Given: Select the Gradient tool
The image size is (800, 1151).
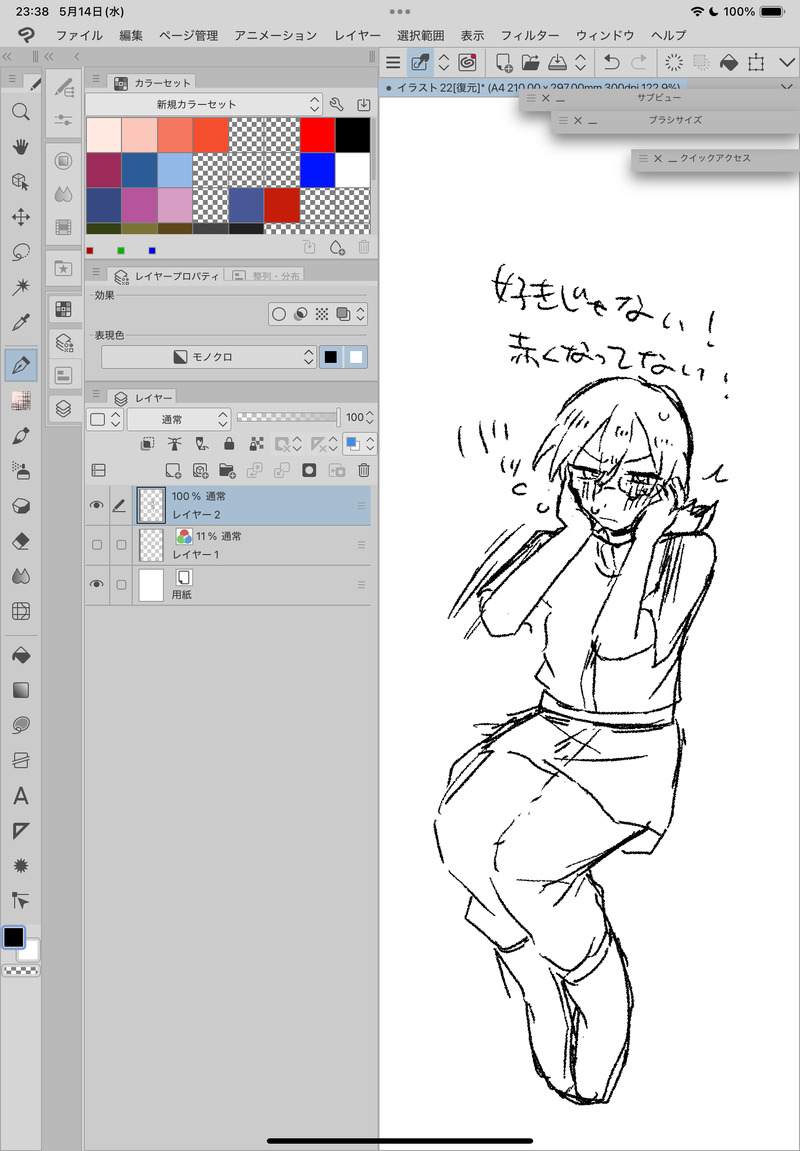Looking at the screenshot, I should click(x=21, y=690).
